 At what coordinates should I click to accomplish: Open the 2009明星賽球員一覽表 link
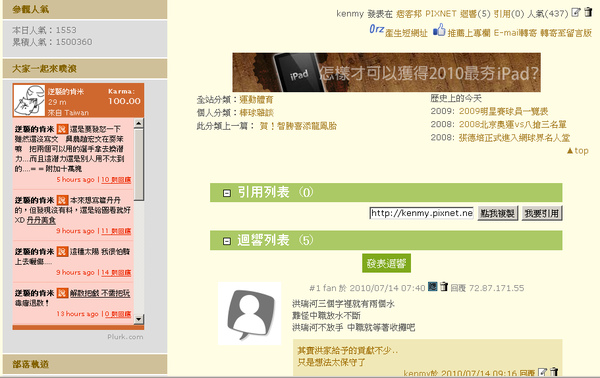click(503, 111)
